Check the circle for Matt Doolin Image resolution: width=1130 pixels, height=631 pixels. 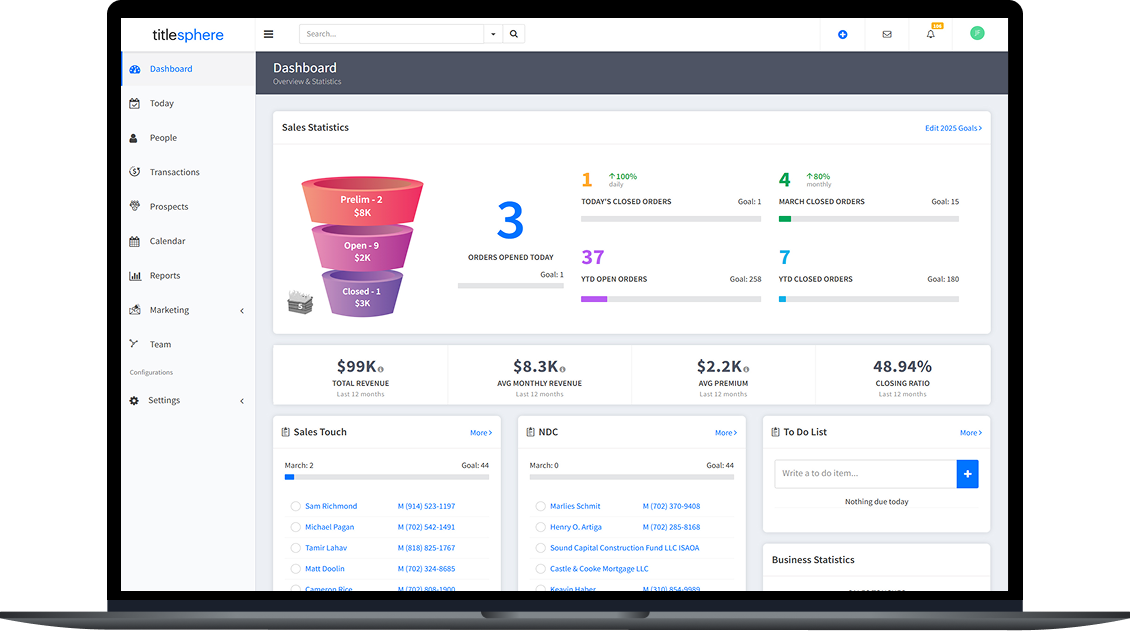295,569
